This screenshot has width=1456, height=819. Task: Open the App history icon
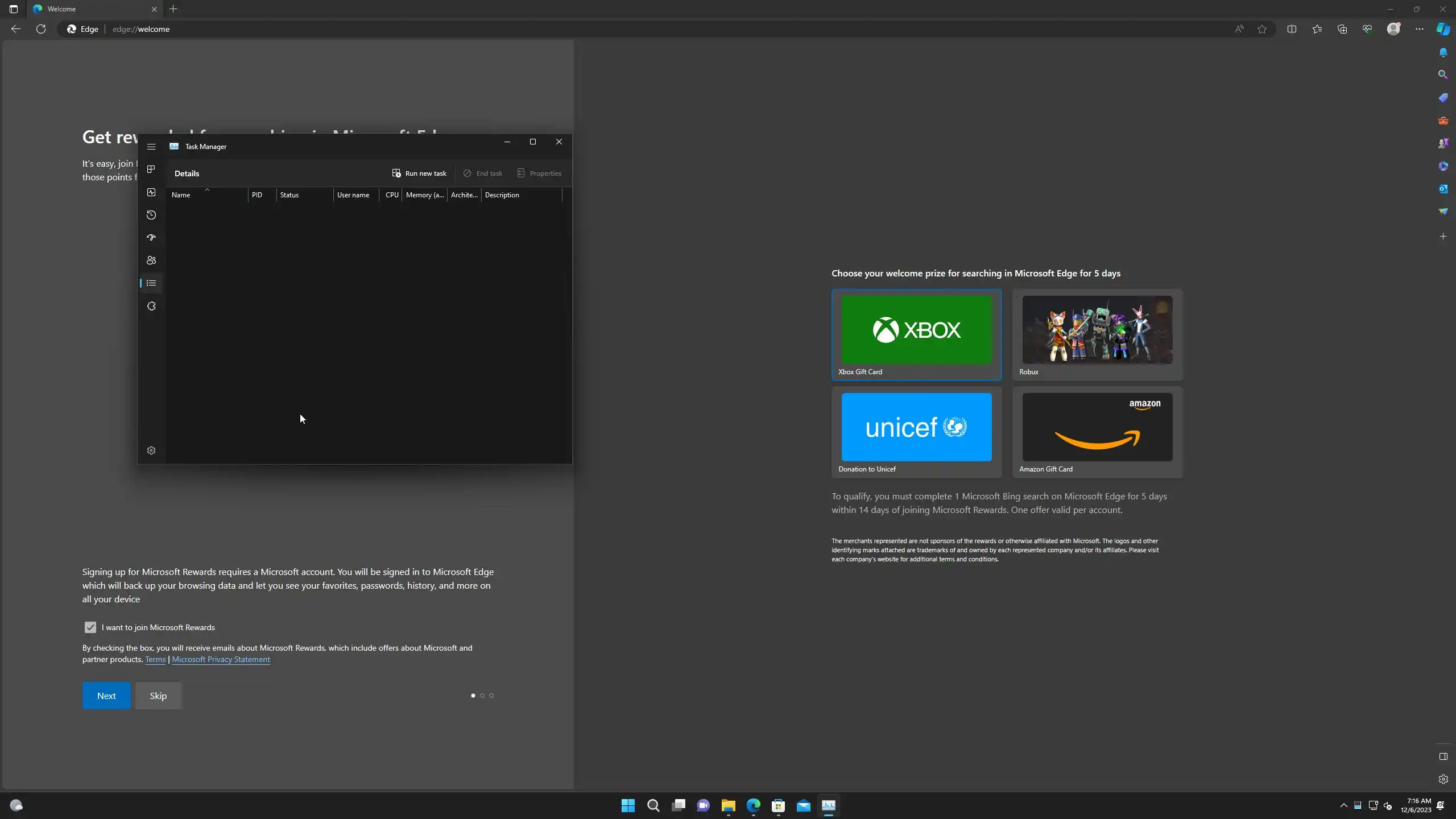pyautogui.click(x=151, y=215)
